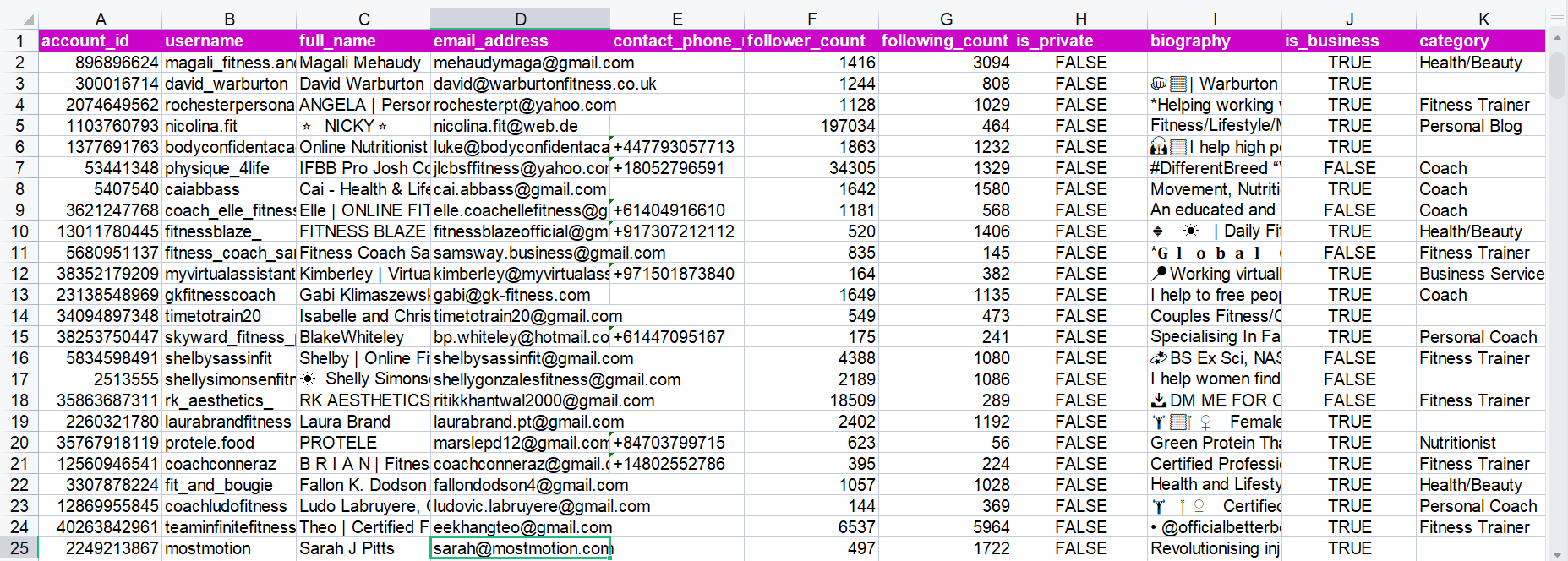
Task: Select cell timetotrain20@gmail.com
Action: point(521,316)
